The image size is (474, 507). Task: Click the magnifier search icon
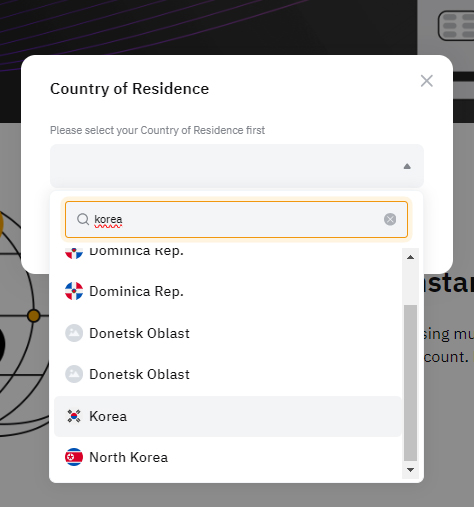point(83,219)
